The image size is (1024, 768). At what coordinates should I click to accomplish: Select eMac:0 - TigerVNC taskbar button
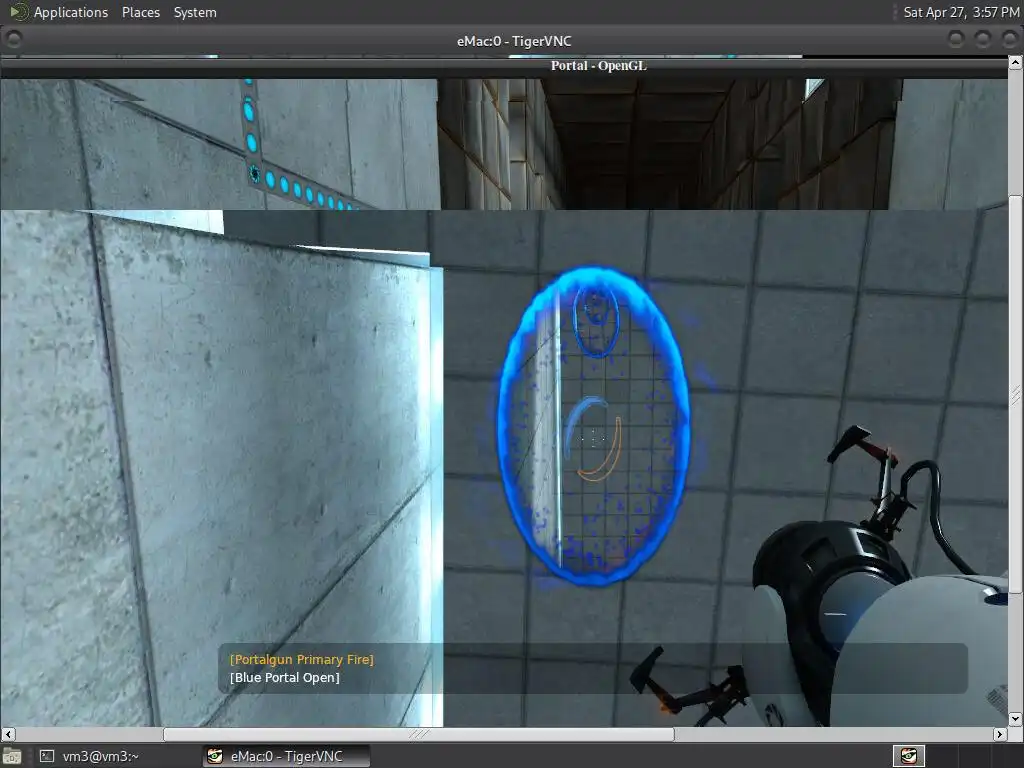tap(285, 756)
